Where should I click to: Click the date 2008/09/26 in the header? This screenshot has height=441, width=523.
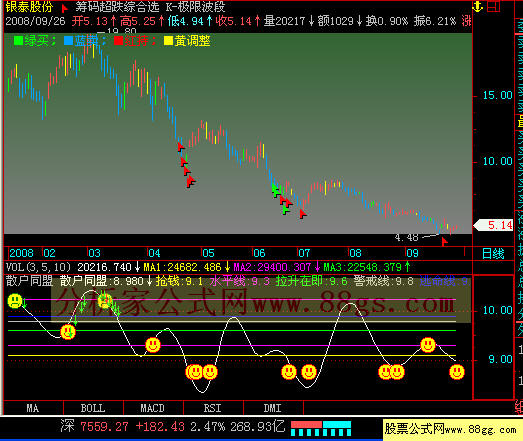(35, 21)
